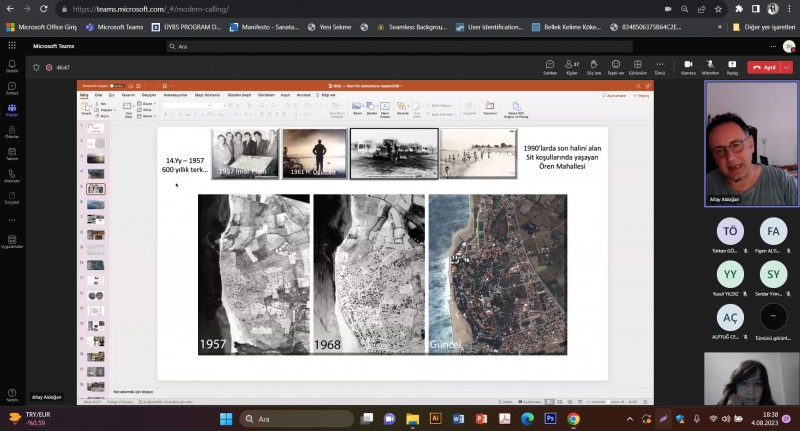The image size is (800, 431).
Task: Open Tepki ver reactions
Action: tap(616, 66)
